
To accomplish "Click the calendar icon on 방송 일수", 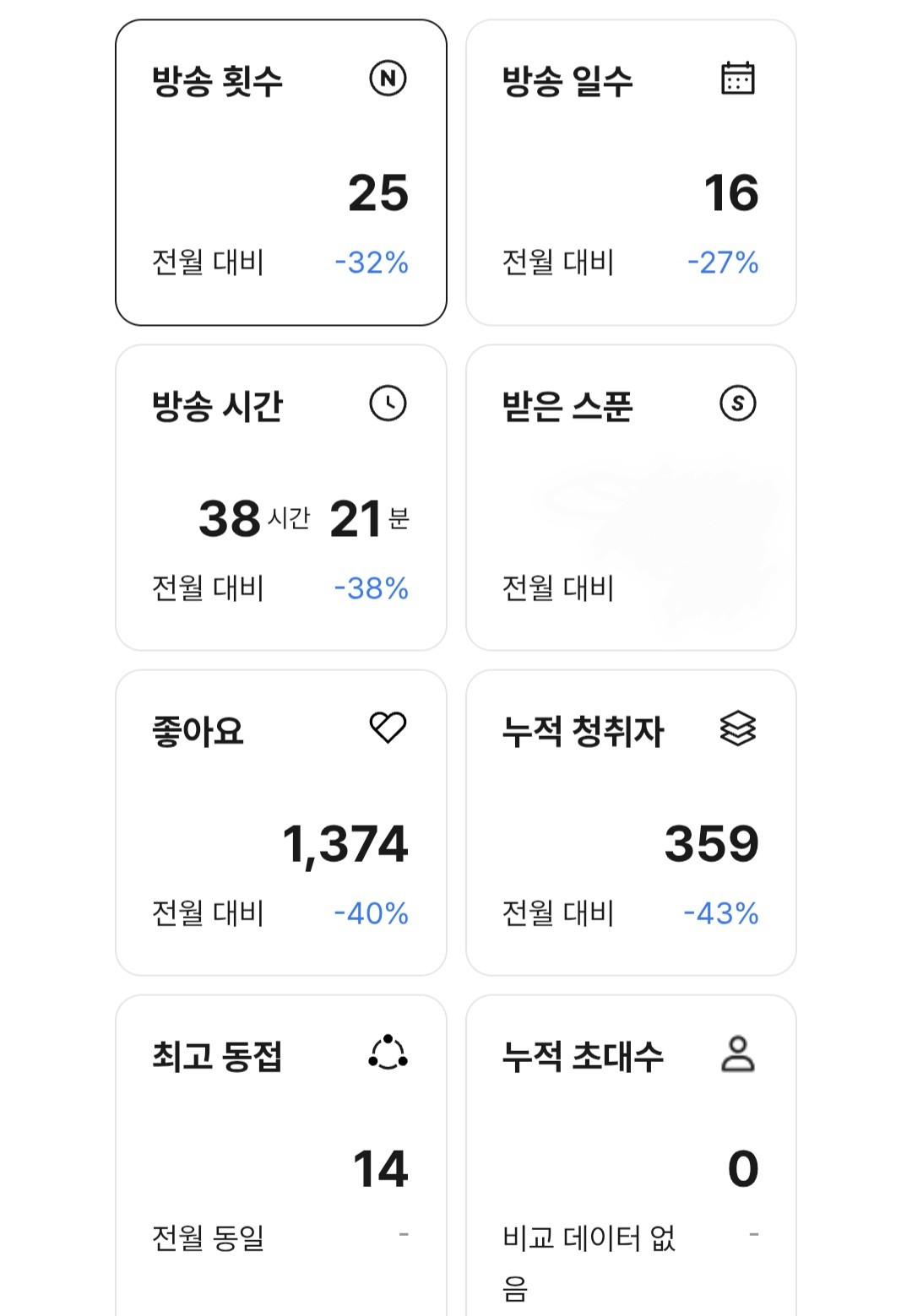I will point(737,79).
